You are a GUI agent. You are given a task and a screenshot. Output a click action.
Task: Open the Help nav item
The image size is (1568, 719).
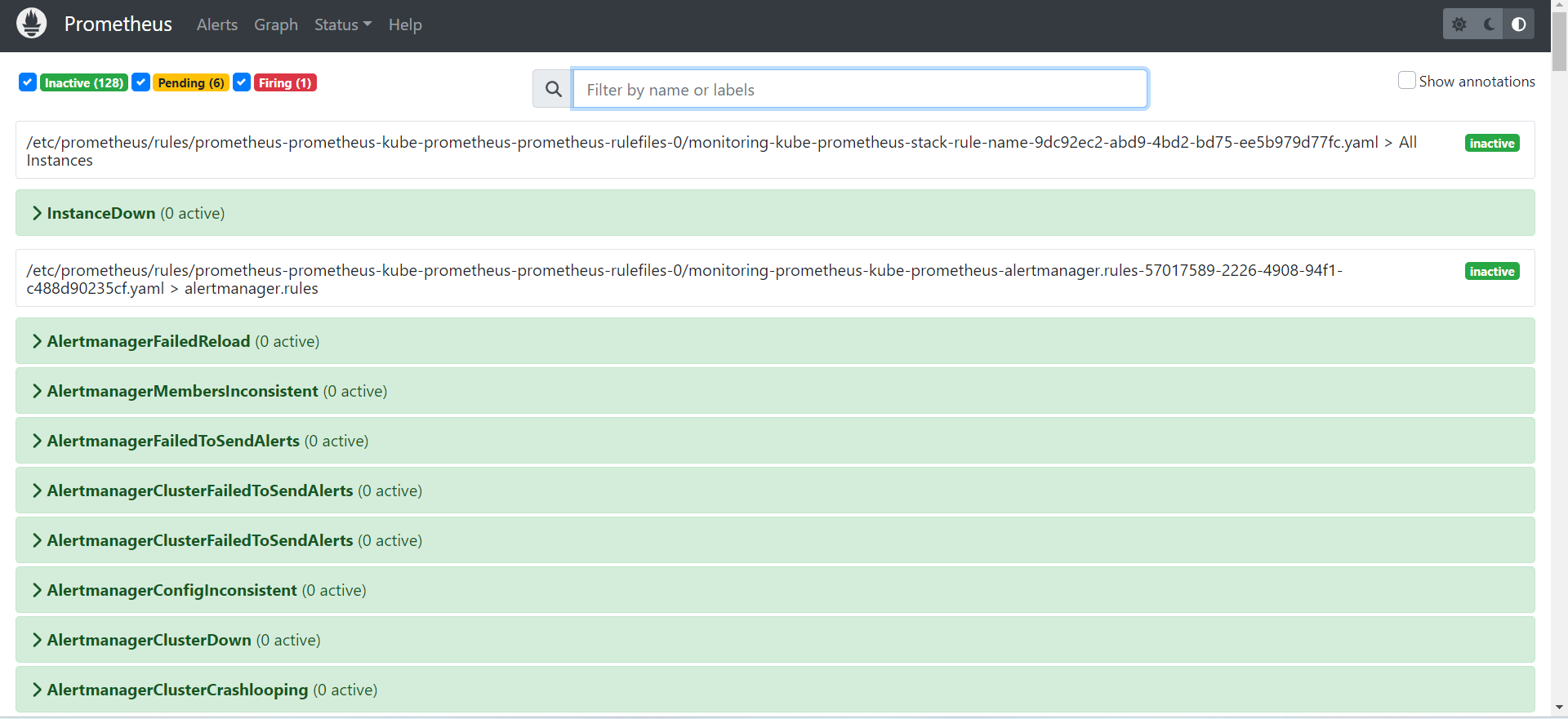pos(405,24)
